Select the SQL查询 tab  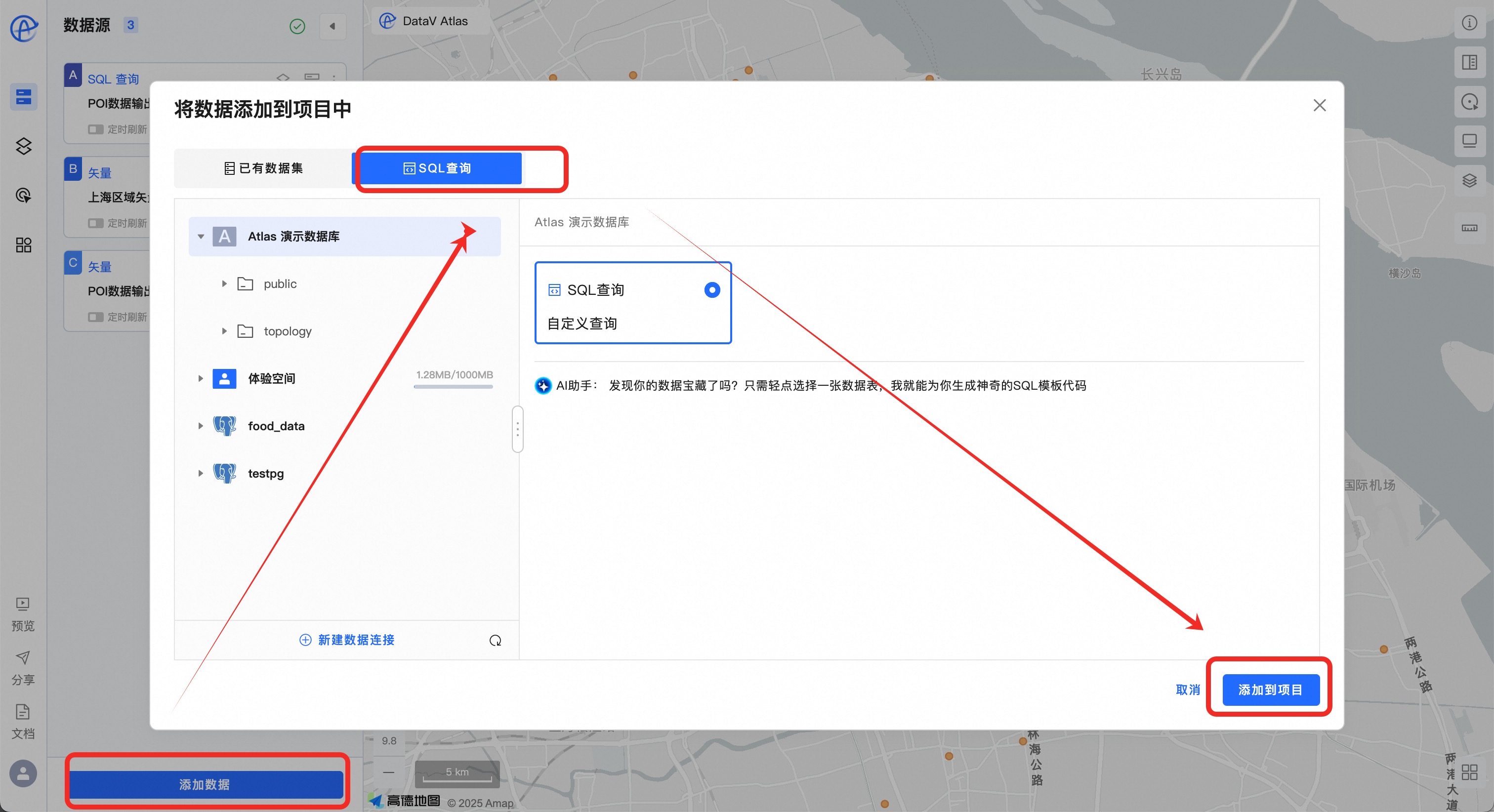coord(437,168)
